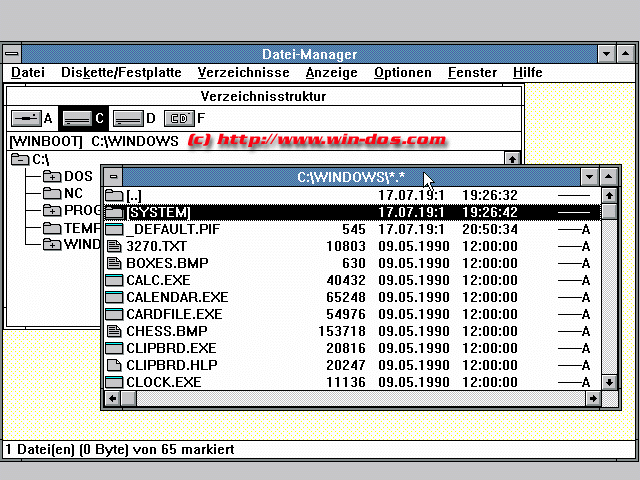Viewport: 640px width, 480px height.
Task: Expand the PROG folder in tree
Action: point(52,211)
